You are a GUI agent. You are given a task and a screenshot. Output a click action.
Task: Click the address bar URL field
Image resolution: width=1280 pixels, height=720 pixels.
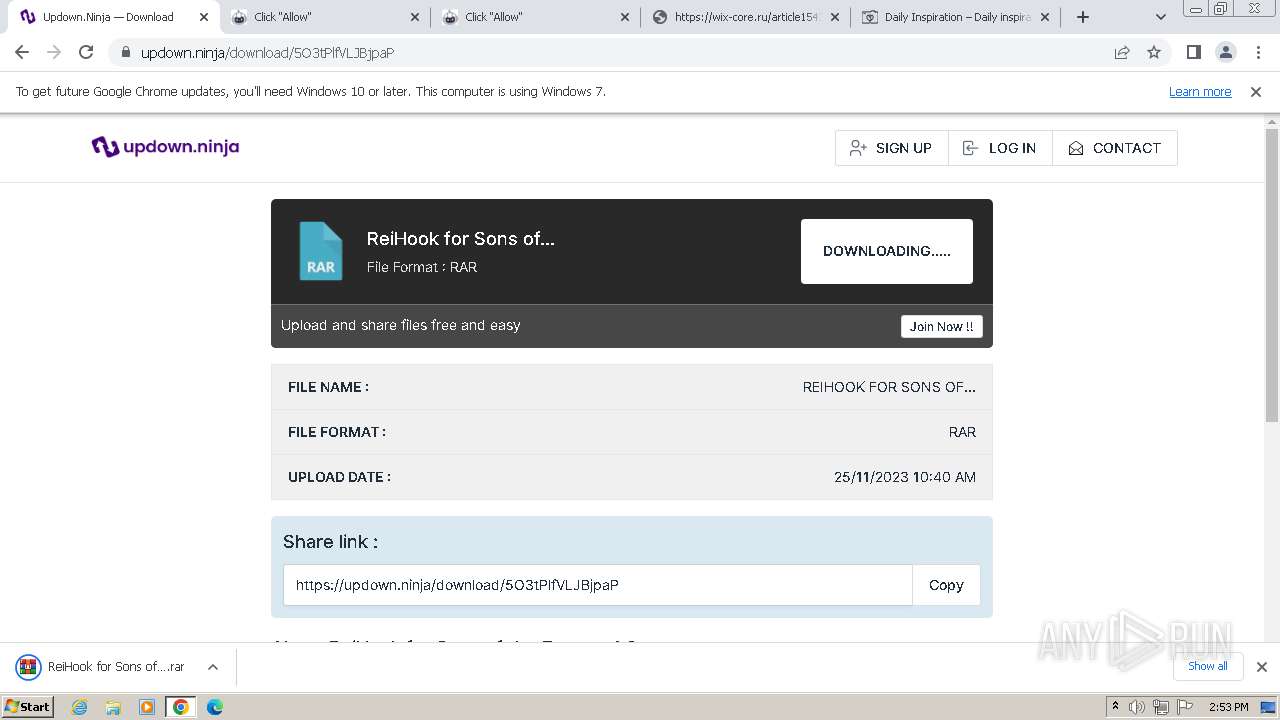620,53
